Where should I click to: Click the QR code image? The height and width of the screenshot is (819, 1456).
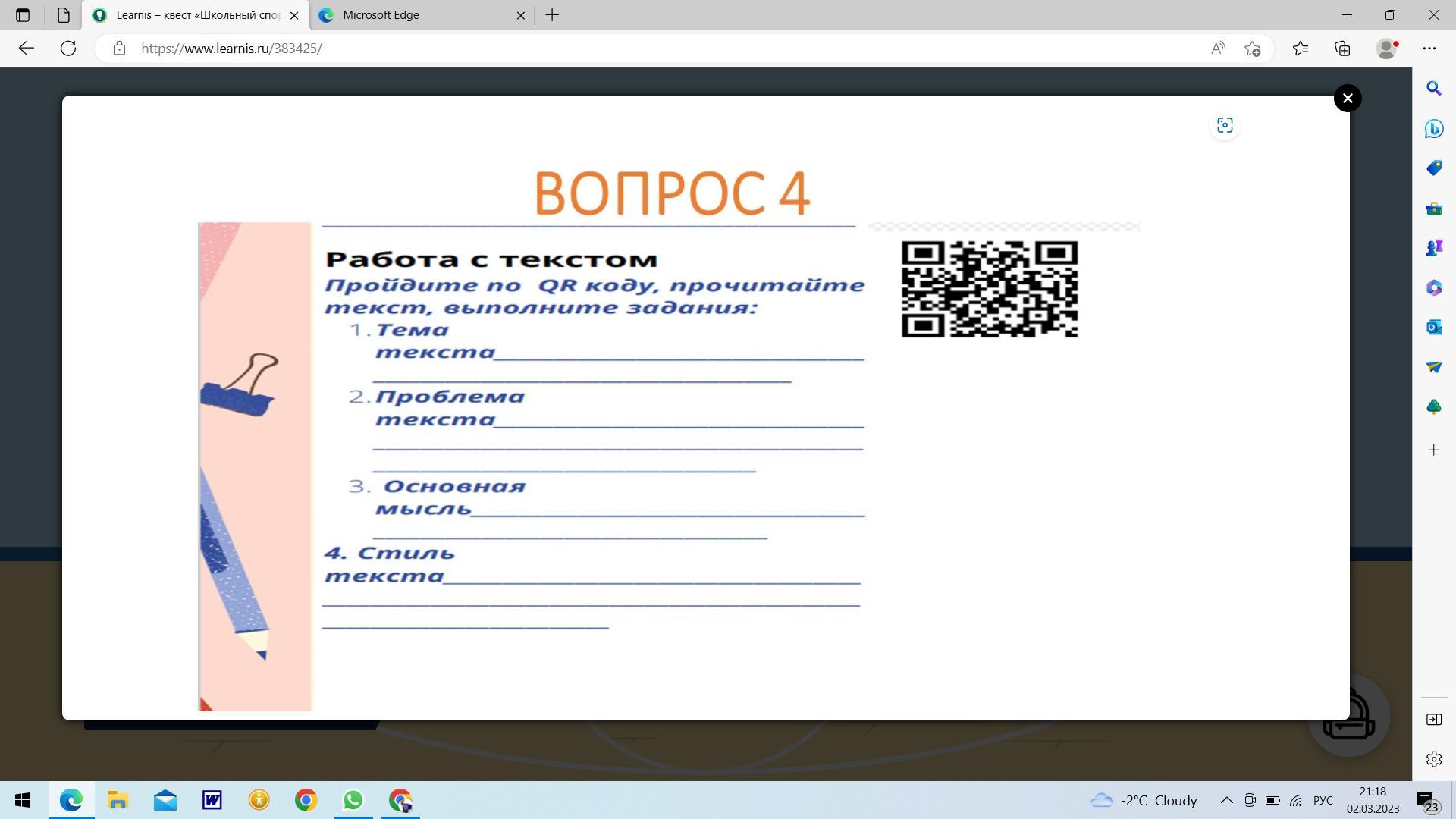(x=989, y=289)
